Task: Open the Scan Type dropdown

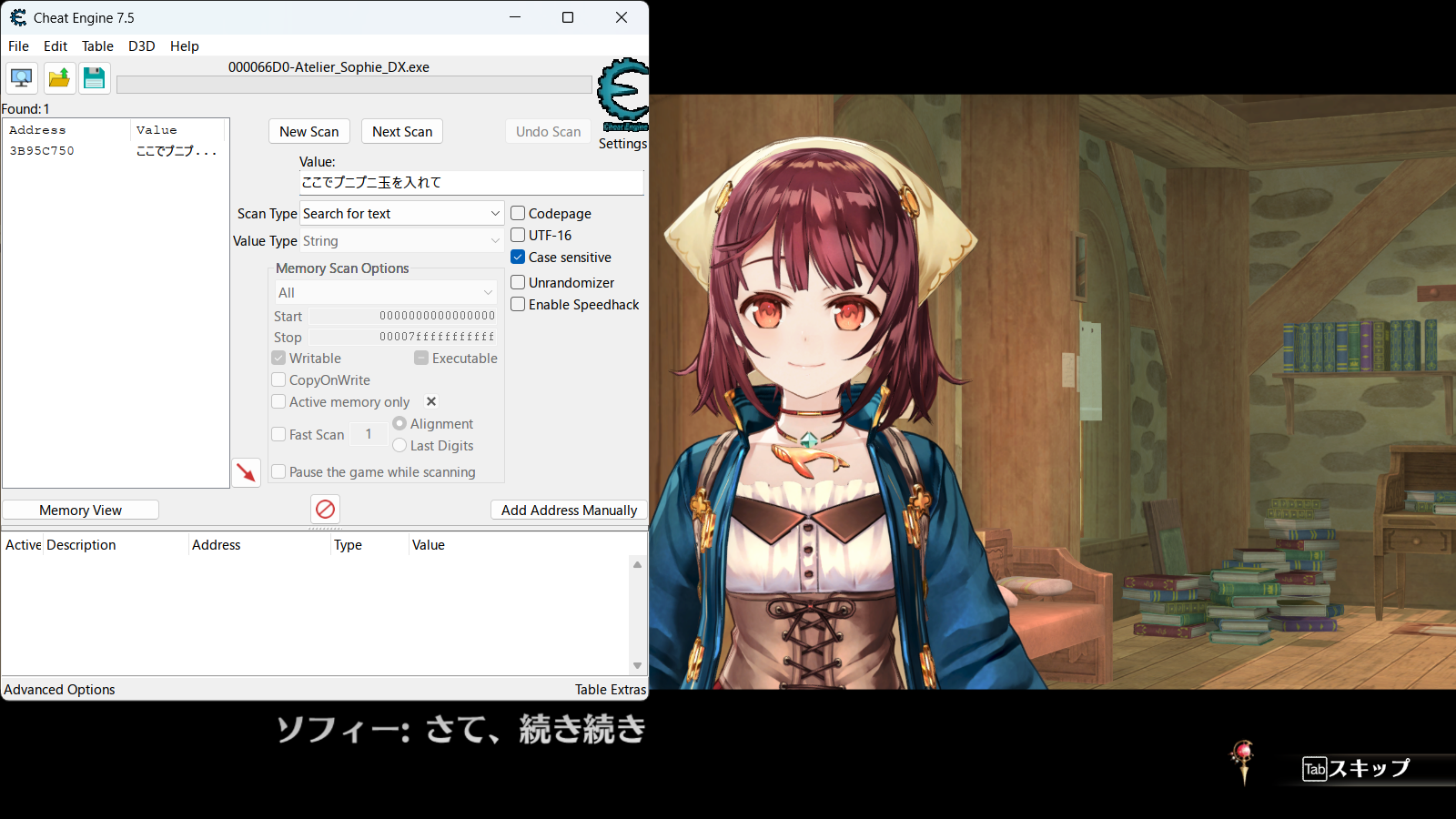Action: pos(402,214)
